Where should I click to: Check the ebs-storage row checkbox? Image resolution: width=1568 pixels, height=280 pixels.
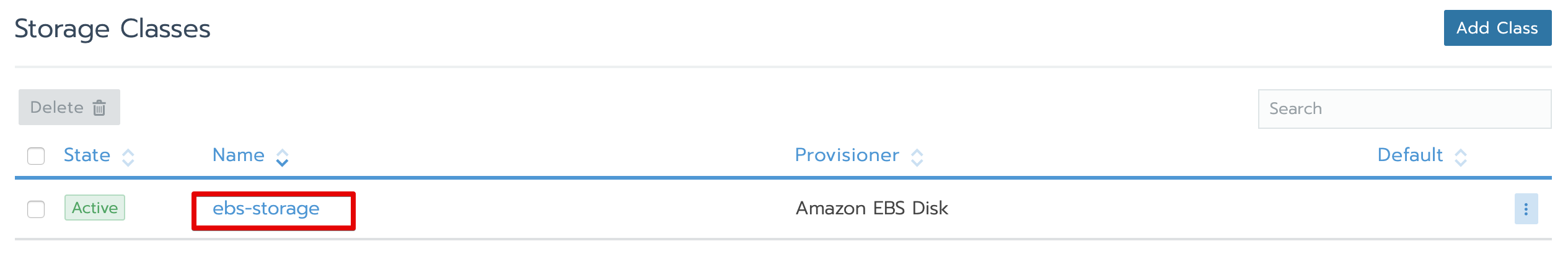tap(36, 209)
